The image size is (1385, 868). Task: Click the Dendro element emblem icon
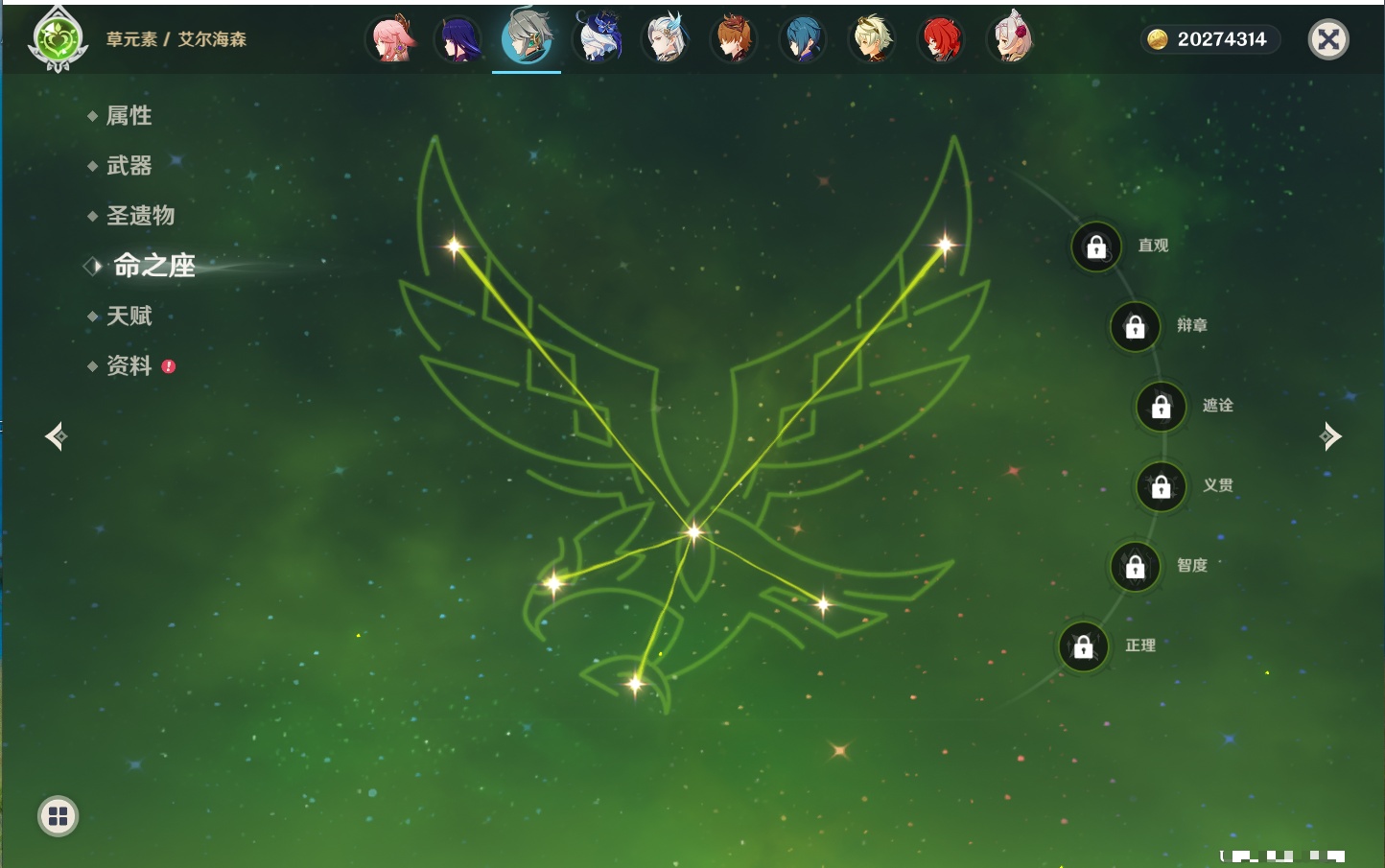tap(59, 39)
